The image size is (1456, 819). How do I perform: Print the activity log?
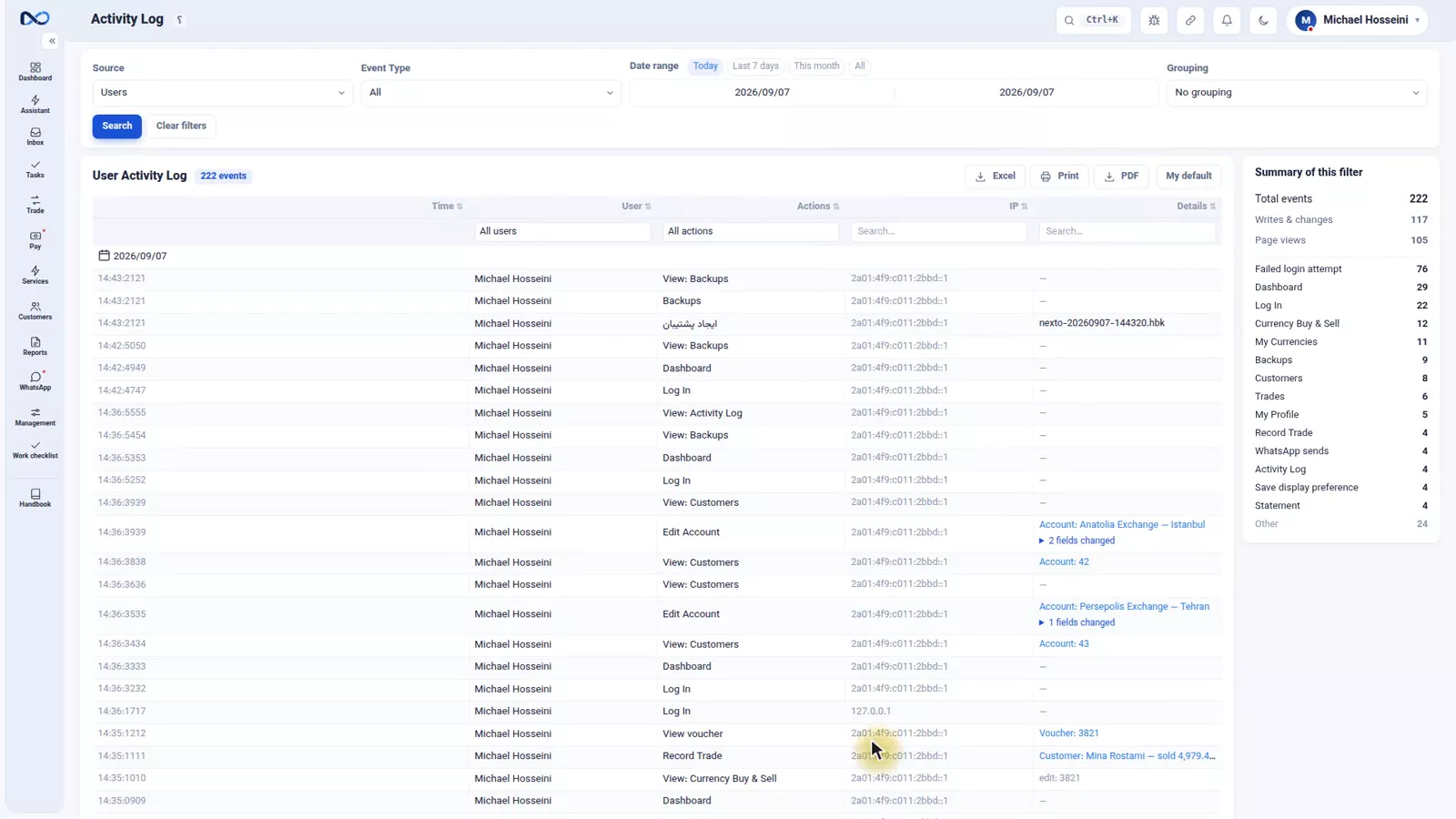tap(1059, 177)
